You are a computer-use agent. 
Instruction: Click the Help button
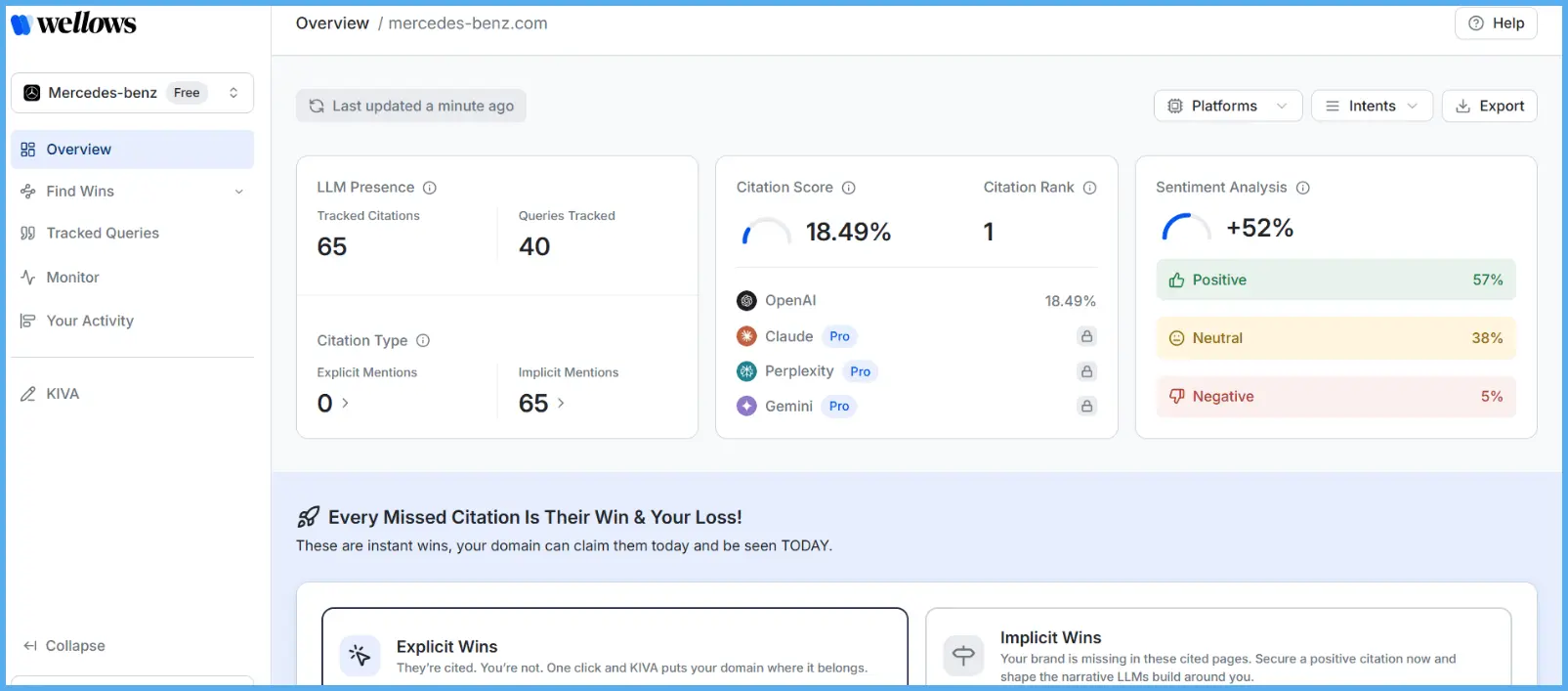click(1496, 23)
